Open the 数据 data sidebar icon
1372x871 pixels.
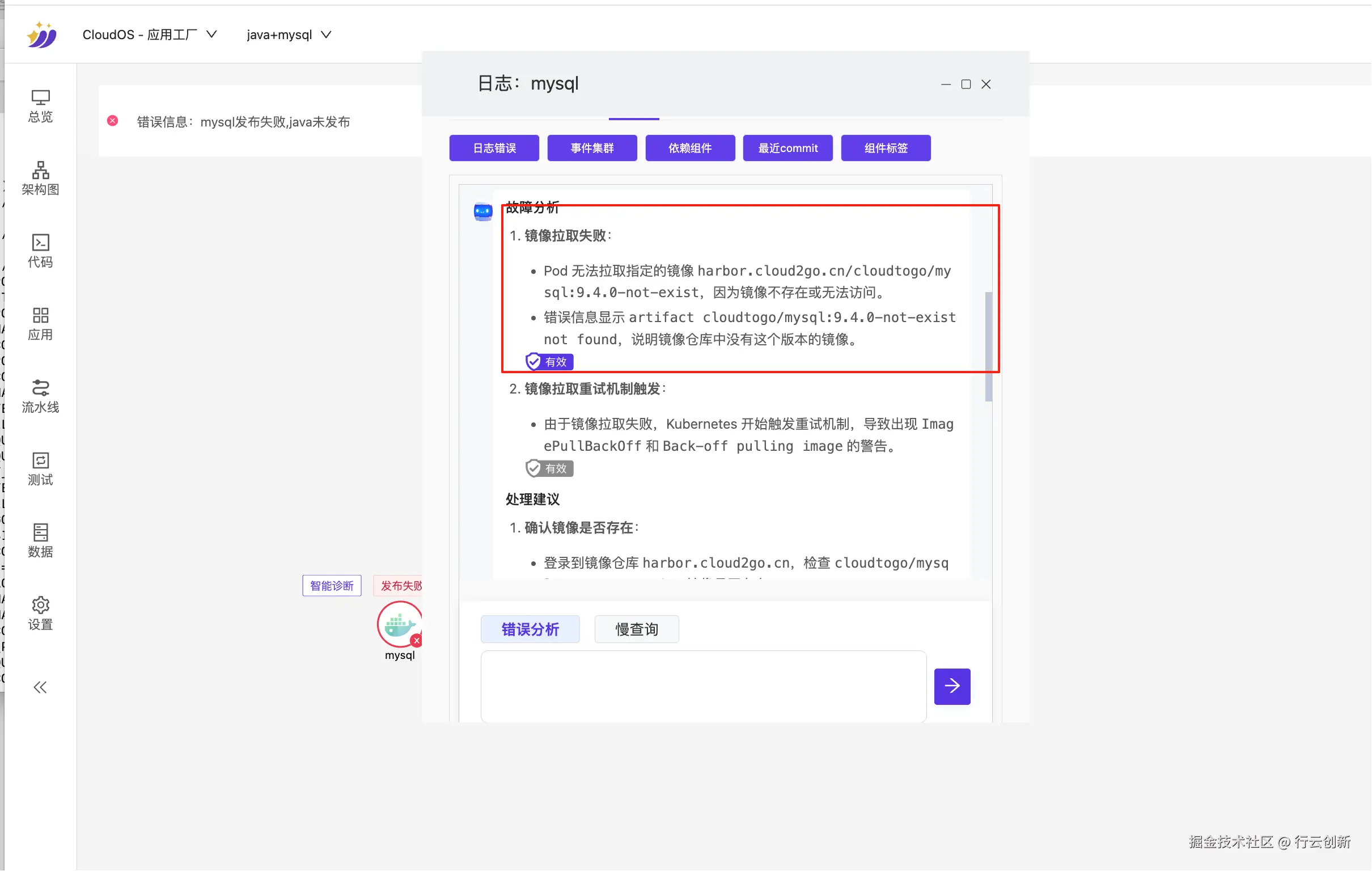click(40, 540)
